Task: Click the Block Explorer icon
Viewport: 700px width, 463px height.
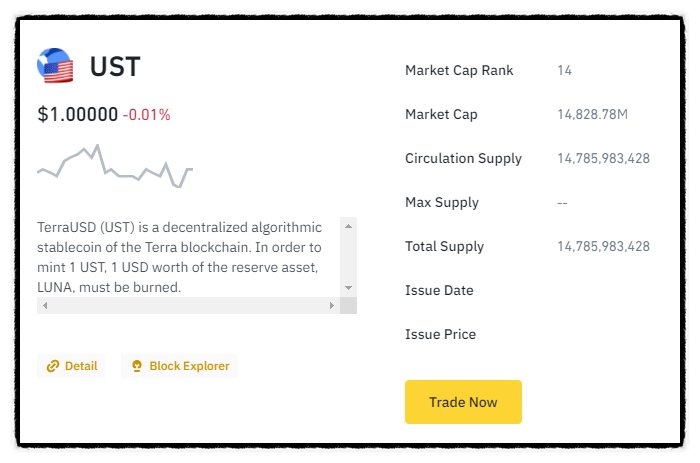Action: pos(137,366)
